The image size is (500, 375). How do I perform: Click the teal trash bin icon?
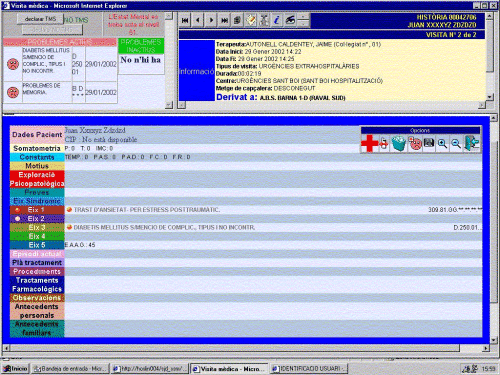(399, 144)
